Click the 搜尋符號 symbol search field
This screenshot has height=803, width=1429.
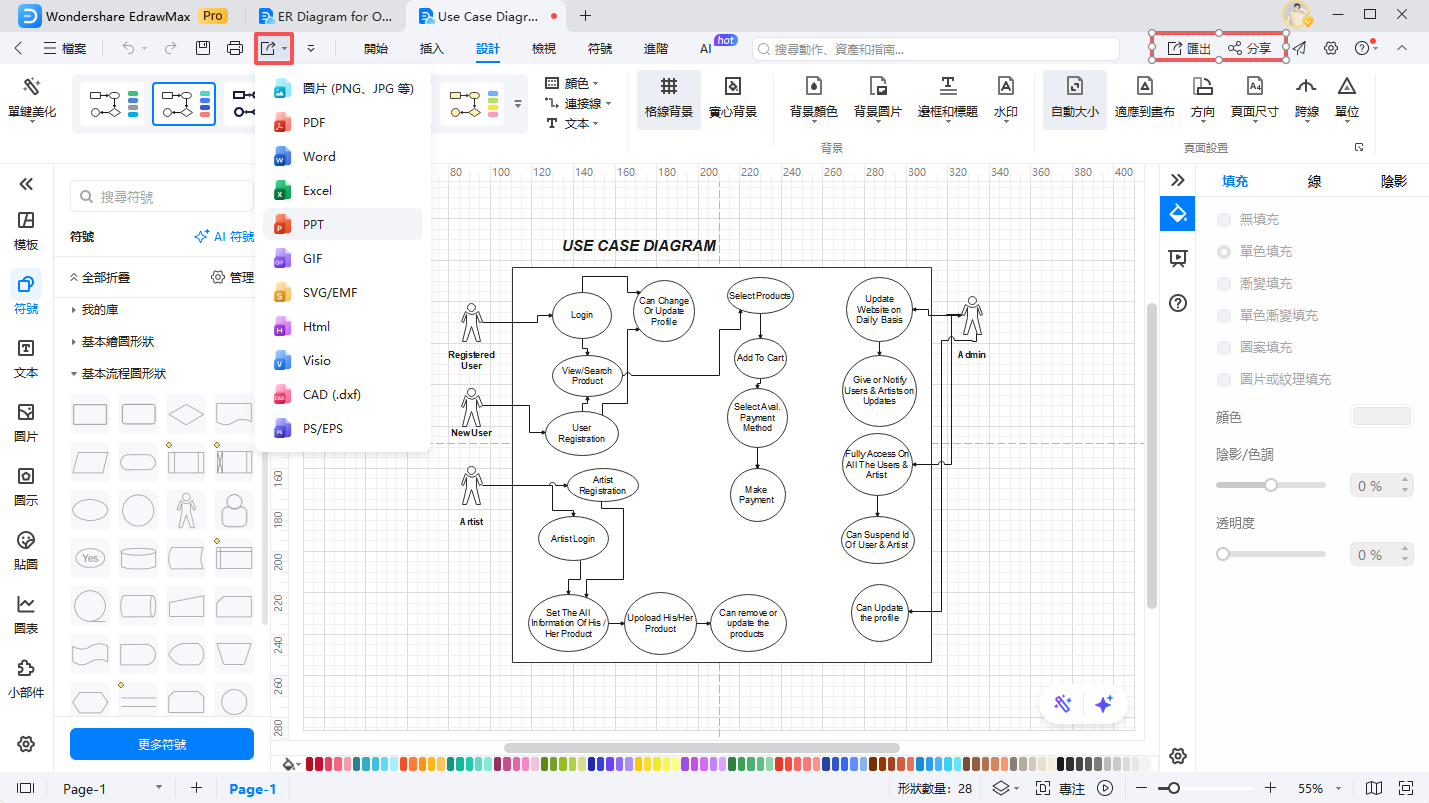(x=162, y=197)
